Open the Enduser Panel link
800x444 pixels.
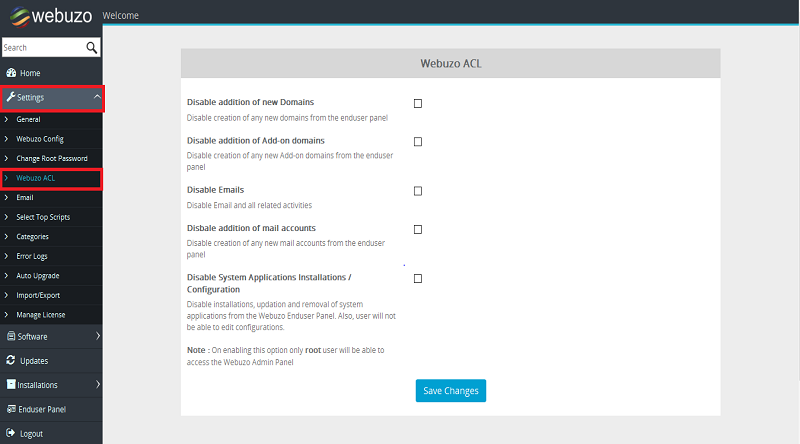pos(42,409)
